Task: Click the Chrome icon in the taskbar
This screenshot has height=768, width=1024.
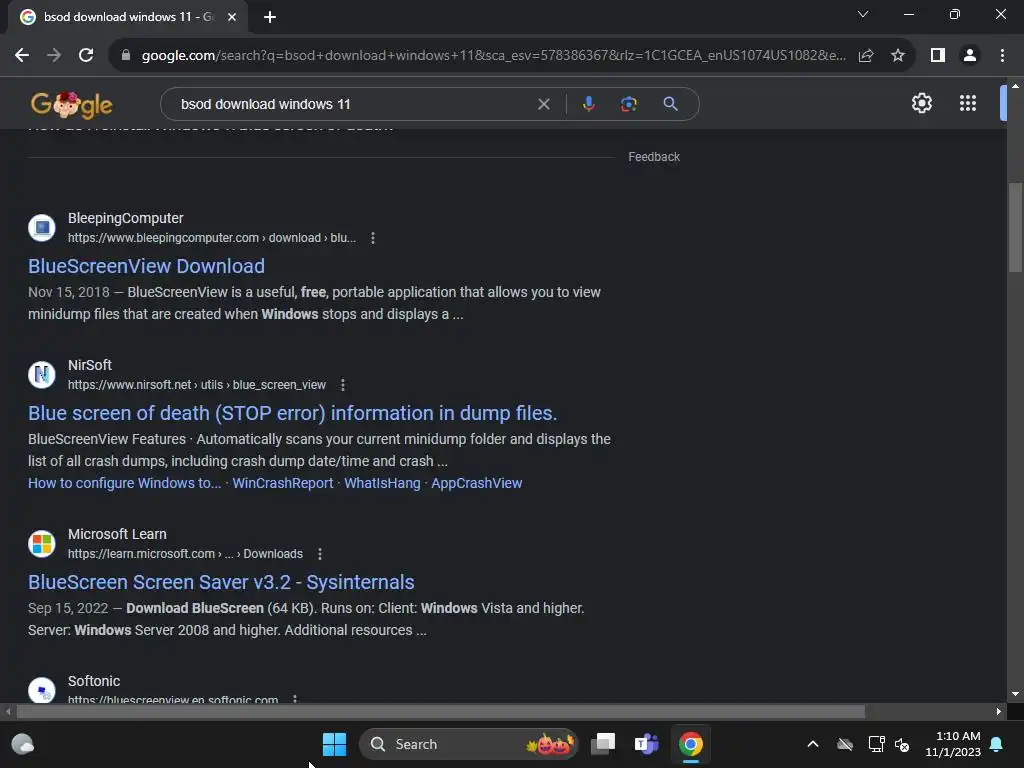Action: click(691, 744)
